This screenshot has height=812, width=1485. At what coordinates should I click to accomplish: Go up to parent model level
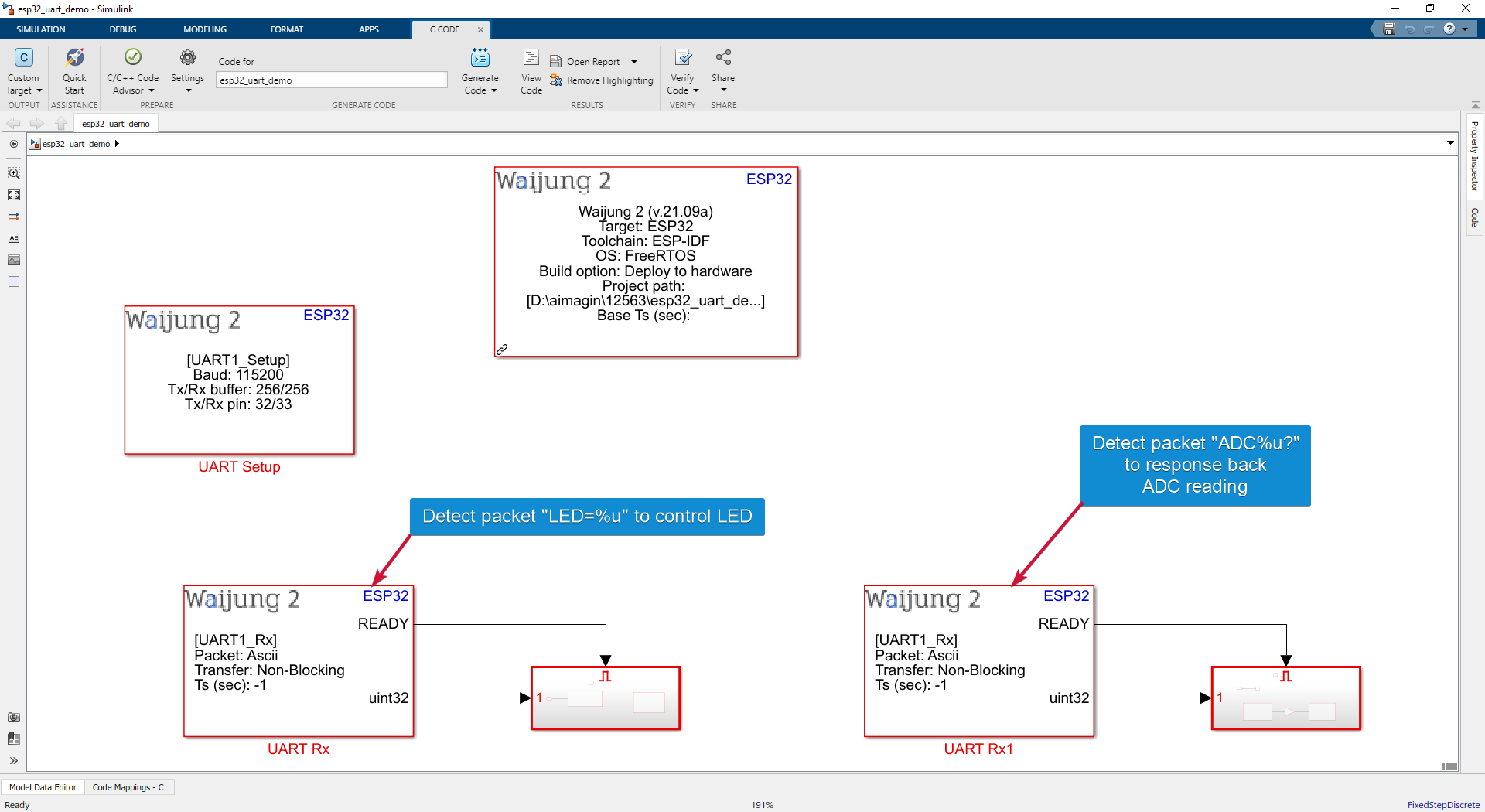click(x=61, y=124)
